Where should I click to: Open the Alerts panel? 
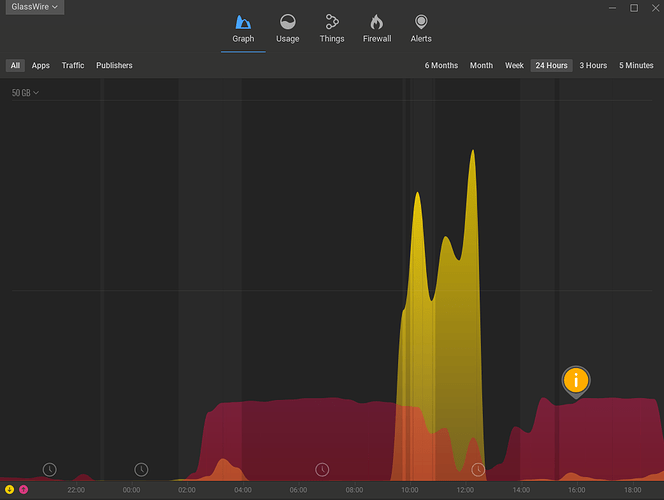tap(421, 28)
